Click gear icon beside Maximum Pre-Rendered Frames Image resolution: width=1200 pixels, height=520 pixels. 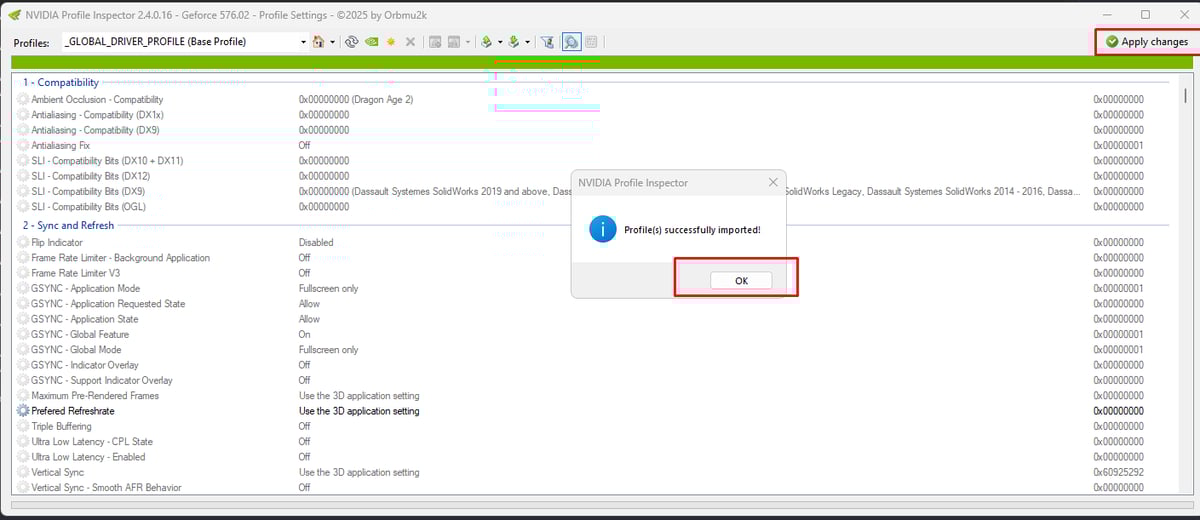[x=23, y=396]
